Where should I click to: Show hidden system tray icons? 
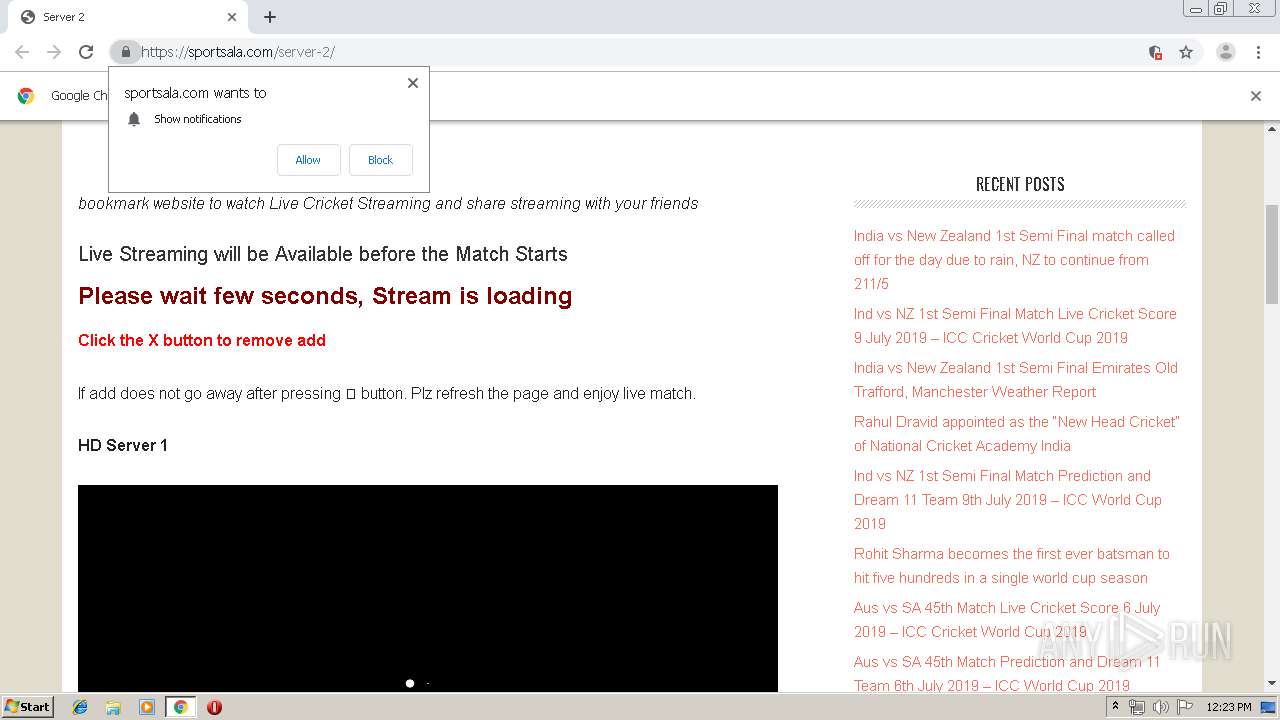pyautogui.click(x=1115, y=707)
